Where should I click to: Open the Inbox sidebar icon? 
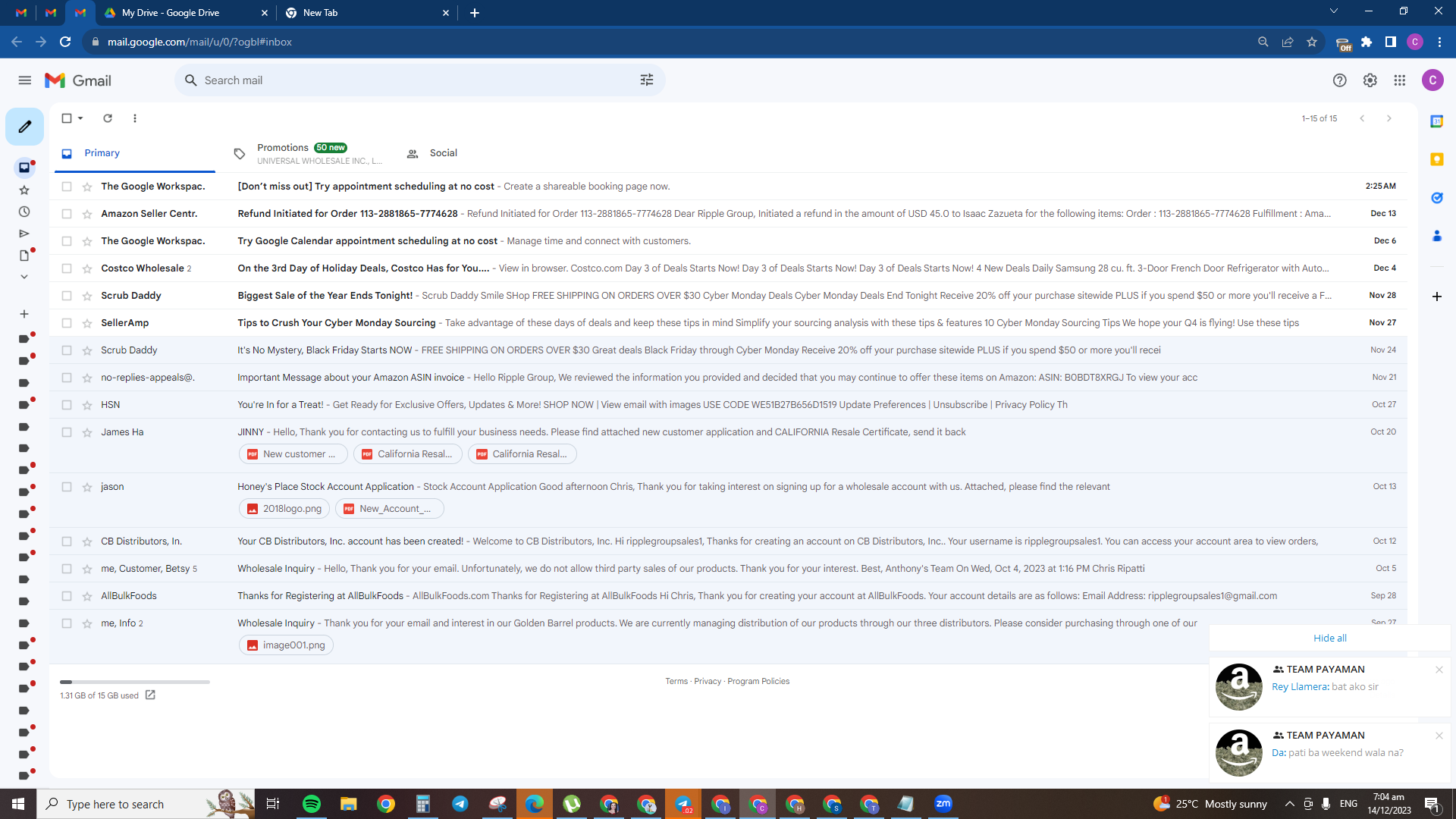(24, 168)
